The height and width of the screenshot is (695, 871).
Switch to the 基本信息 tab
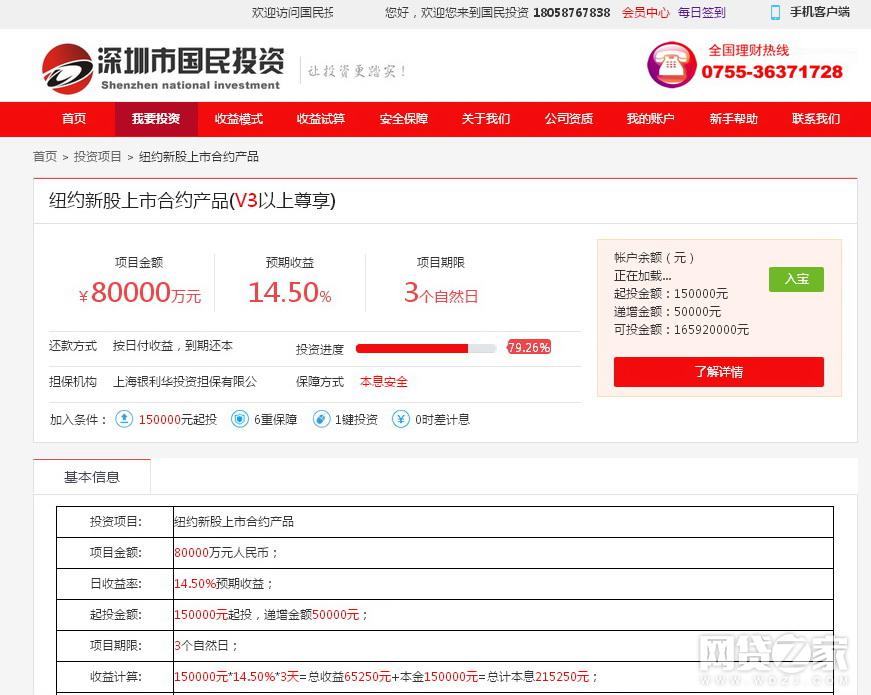tap(92, 477)
